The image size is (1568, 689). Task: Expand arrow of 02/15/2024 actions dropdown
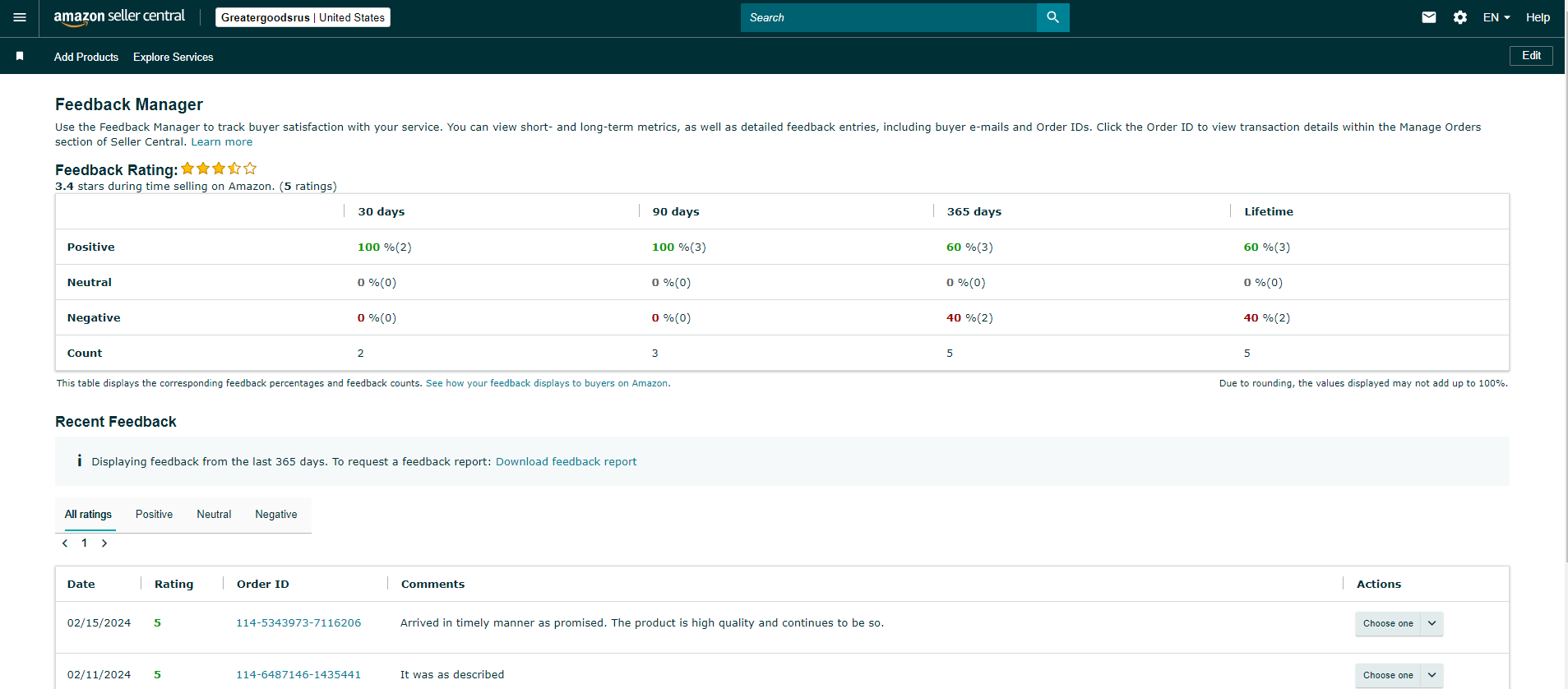1432,623
